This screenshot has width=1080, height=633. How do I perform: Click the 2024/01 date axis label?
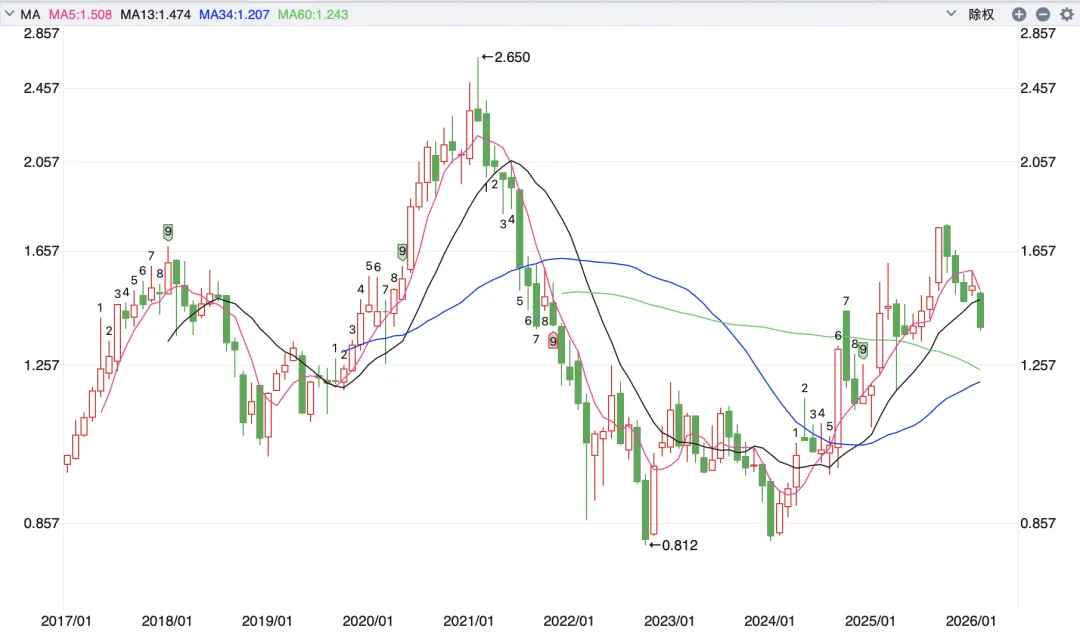[769, 621]
